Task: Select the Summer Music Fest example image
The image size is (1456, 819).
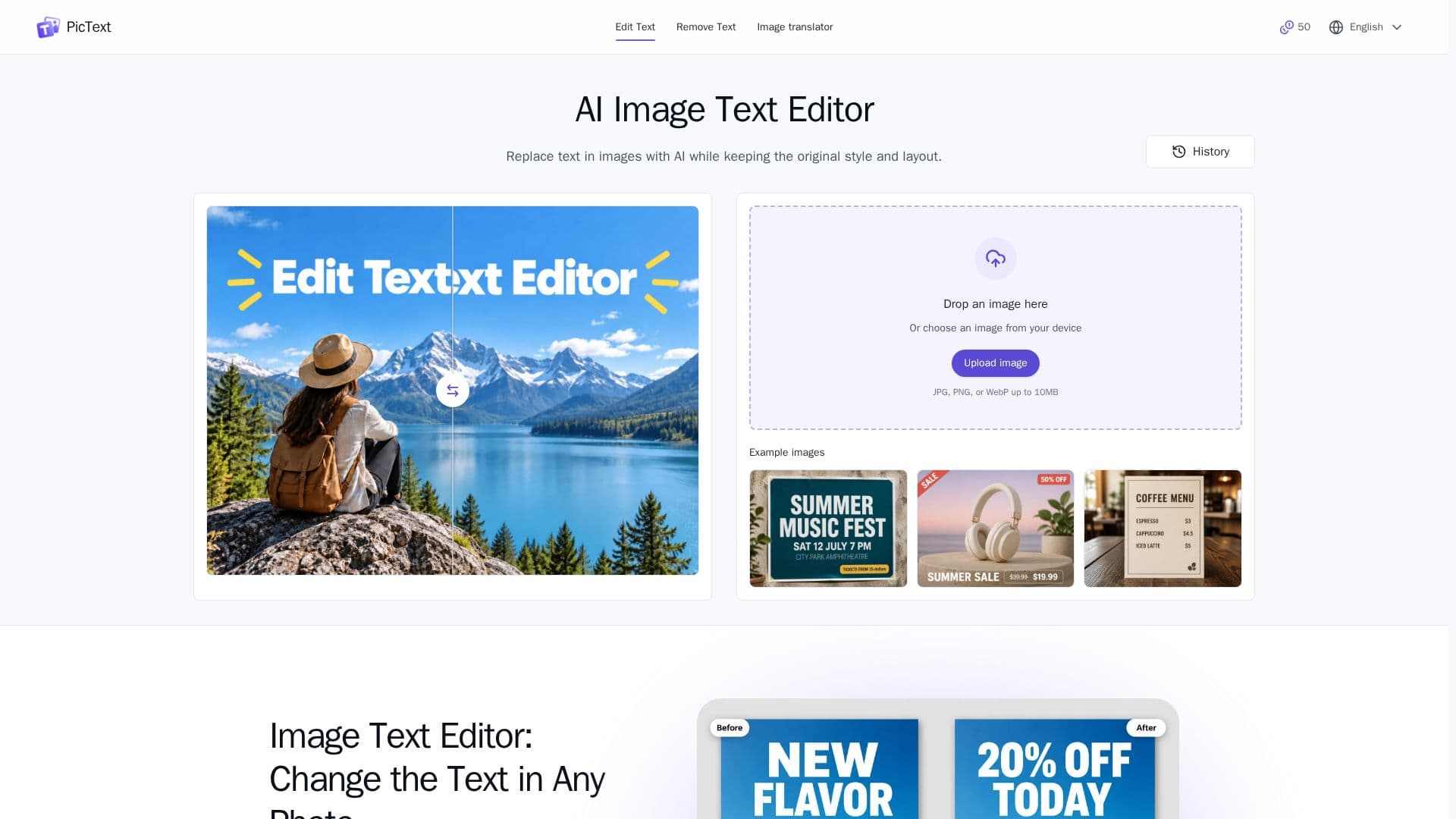Action: [828, 529]
